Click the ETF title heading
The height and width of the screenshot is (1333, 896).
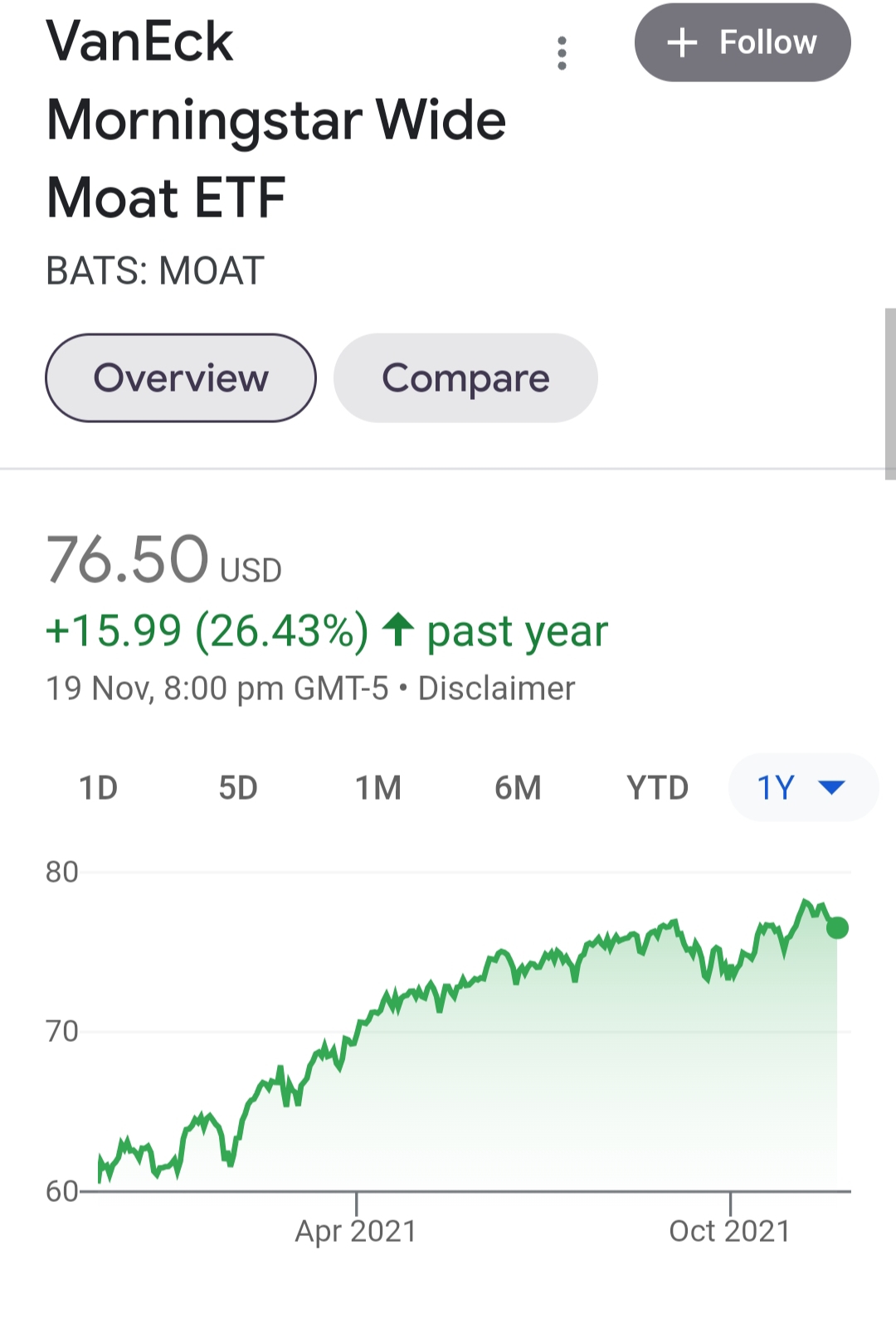[x=275, y=119]
